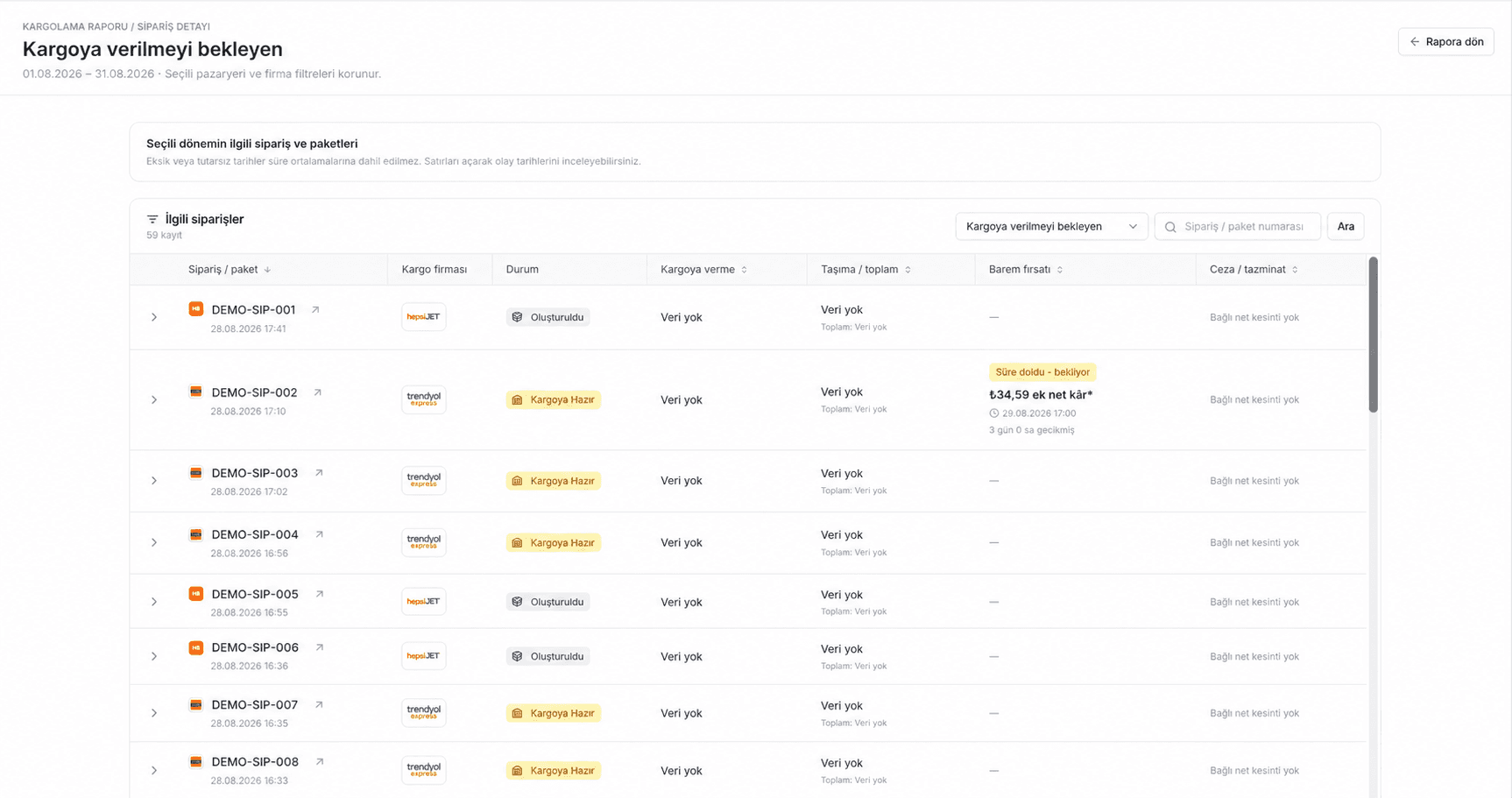1512x798 pixels.
Task: Click the 28.08.2026 17:02 timestamp
Action: (249, 492)
